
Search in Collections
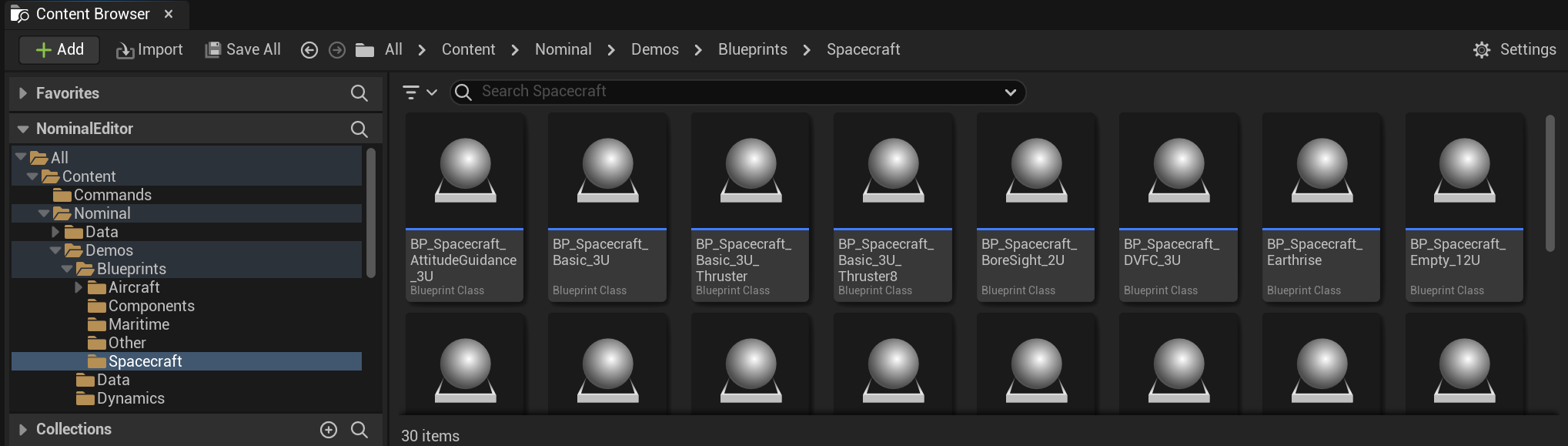359,430
